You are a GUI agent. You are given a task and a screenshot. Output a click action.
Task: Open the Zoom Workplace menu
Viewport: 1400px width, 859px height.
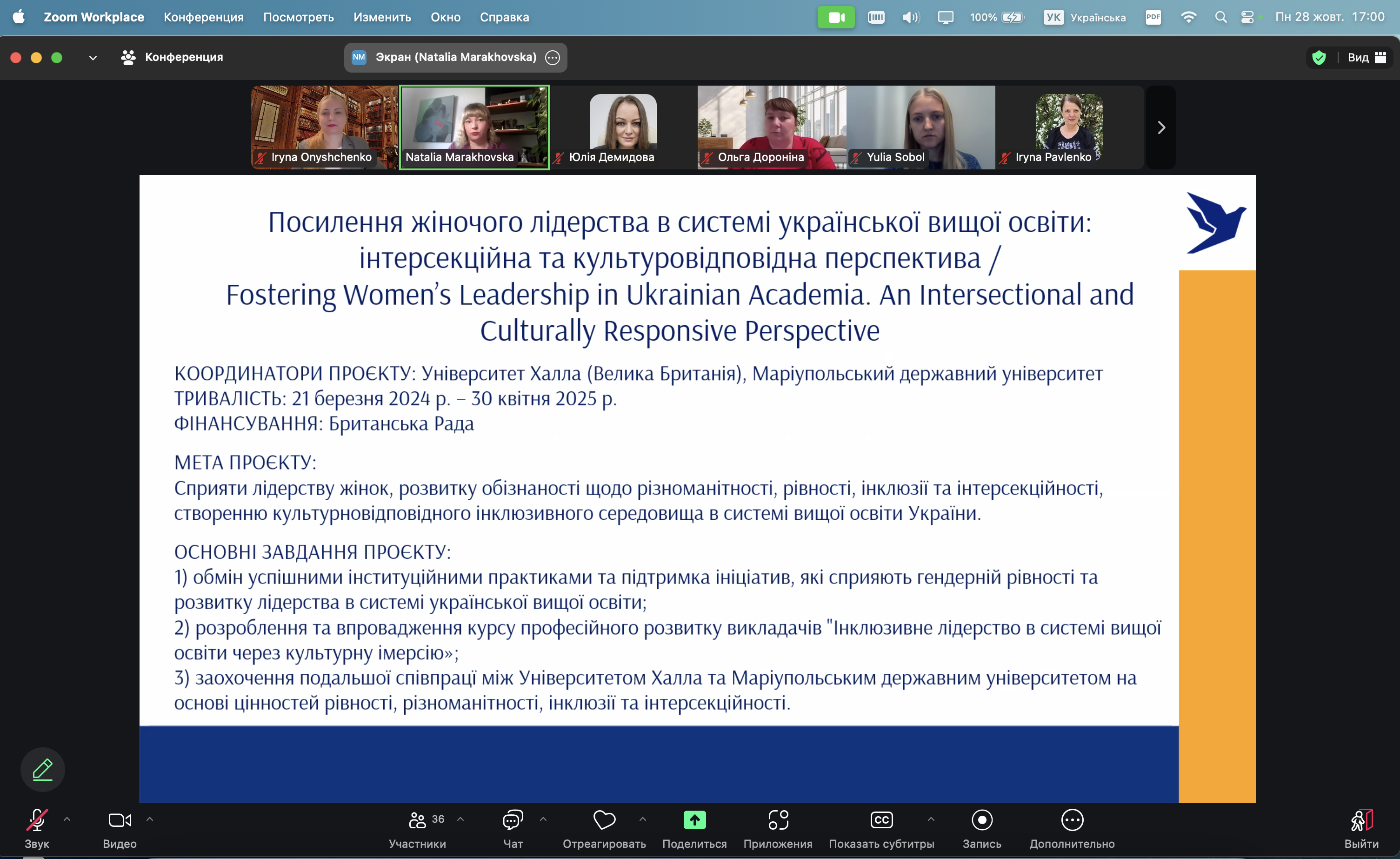(94, 17)
